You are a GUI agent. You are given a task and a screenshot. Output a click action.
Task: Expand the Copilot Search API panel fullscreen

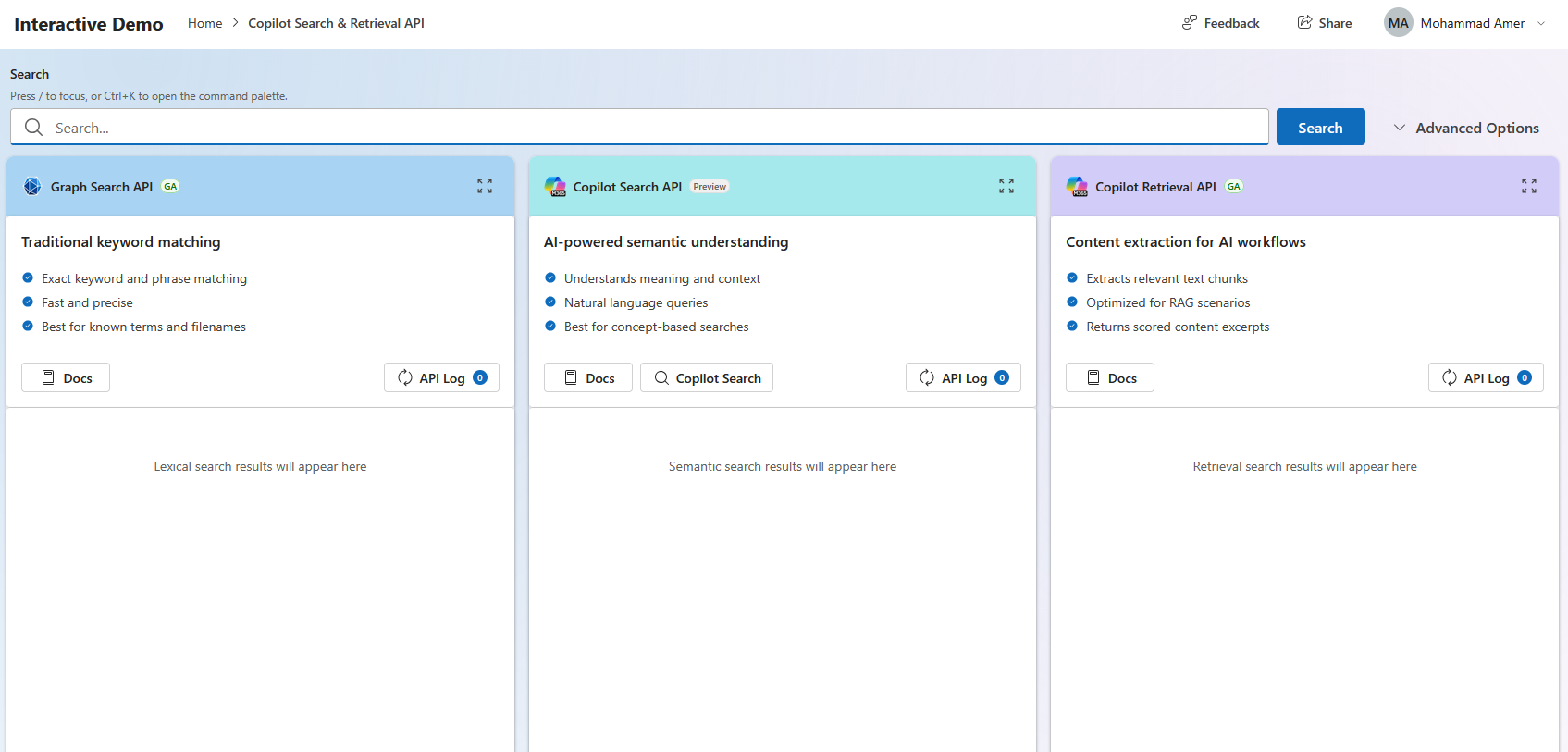(x=1006, y=186)
